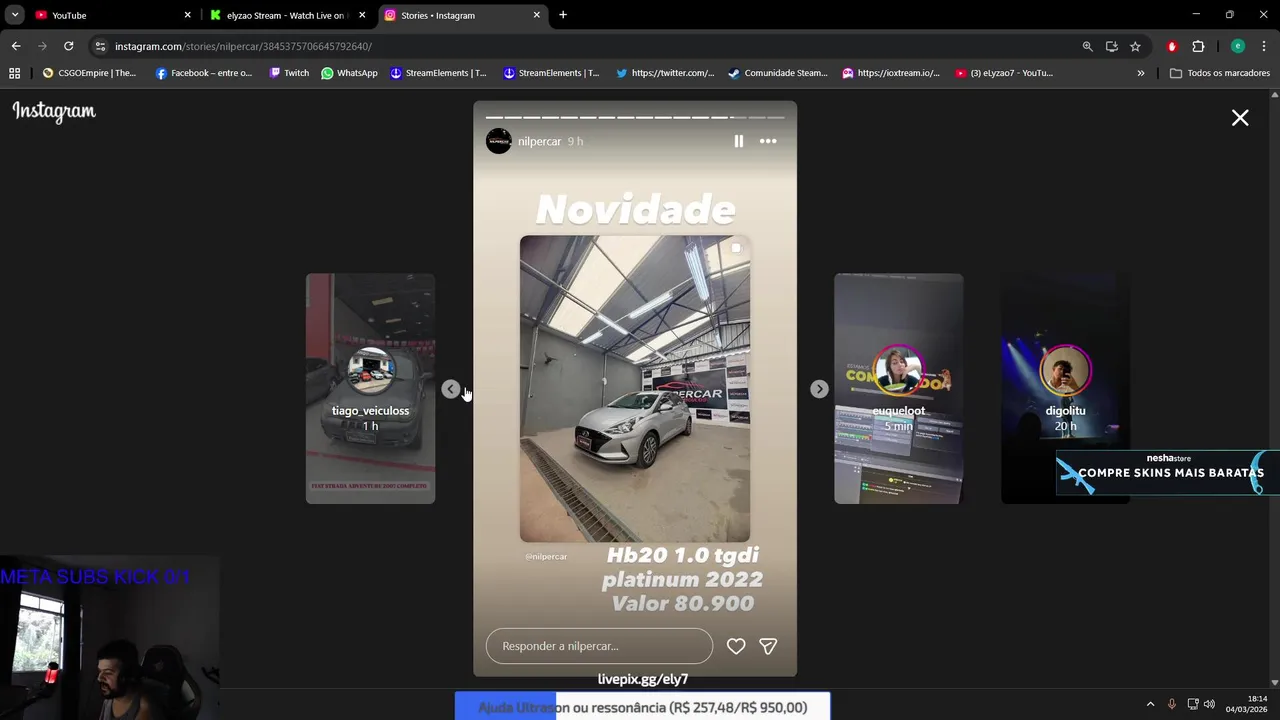Open the Comunidade Steam bookmark
The height and width of the screenshot is (720, 1280).
777,73
